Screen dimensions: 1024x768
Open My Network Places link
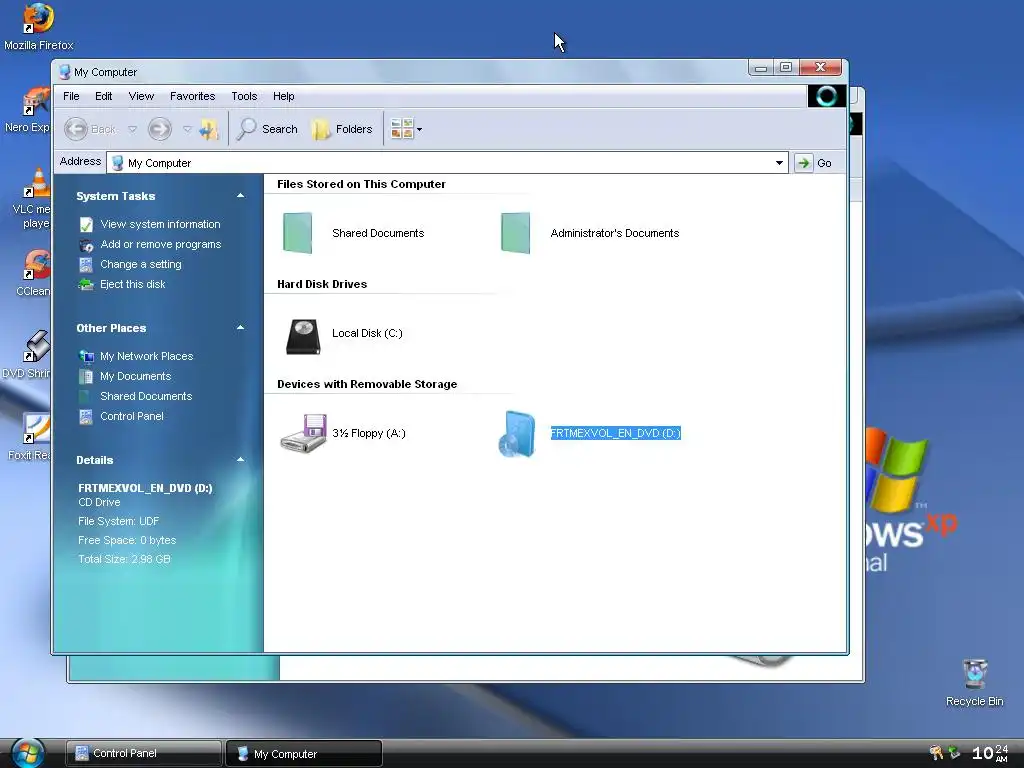[x=146, y=356]
